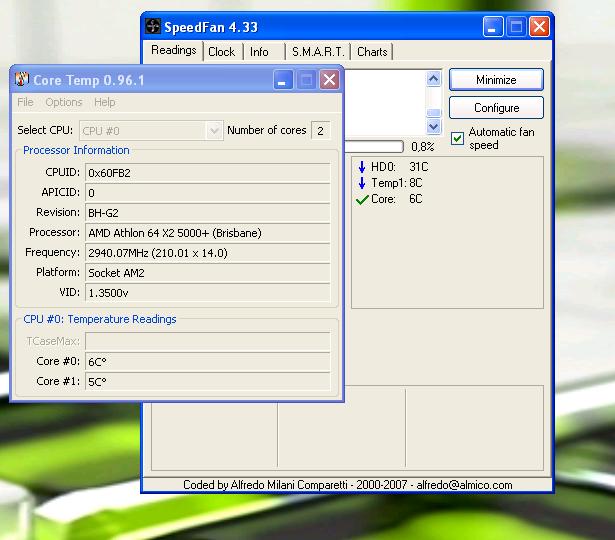Screen dimensions: 615x540
Task: Click the SpeedFan log scroll up arrow
Action: coord(433,79)
